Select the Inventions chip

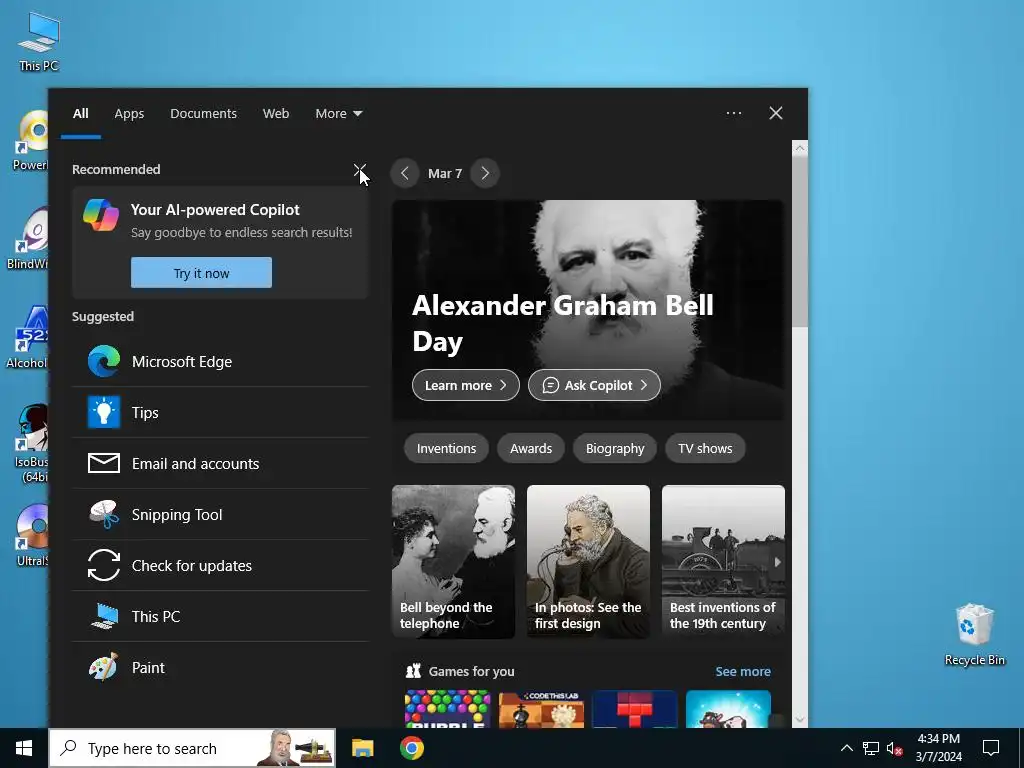[x=446, y=449]
